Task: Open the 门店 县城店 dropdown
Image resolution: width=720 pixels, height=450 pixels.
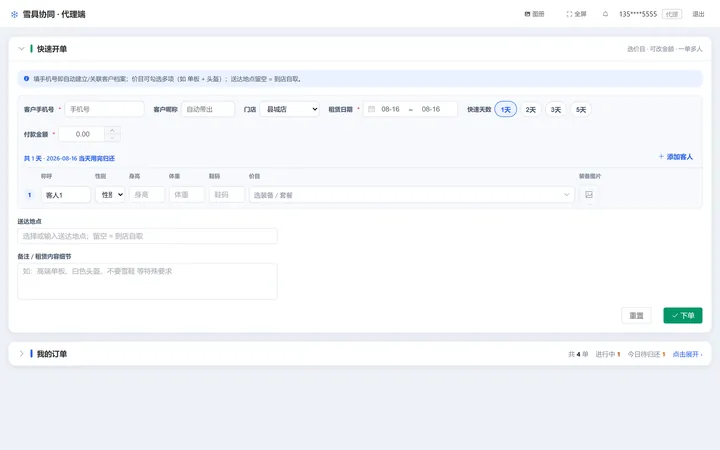Action: (x=289, y=109)
